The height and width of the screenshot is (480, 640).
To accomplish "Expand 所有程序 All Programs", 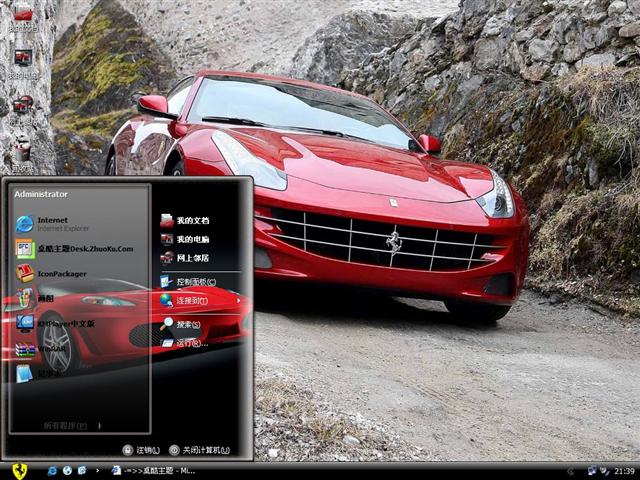I will tap(71, 425).
